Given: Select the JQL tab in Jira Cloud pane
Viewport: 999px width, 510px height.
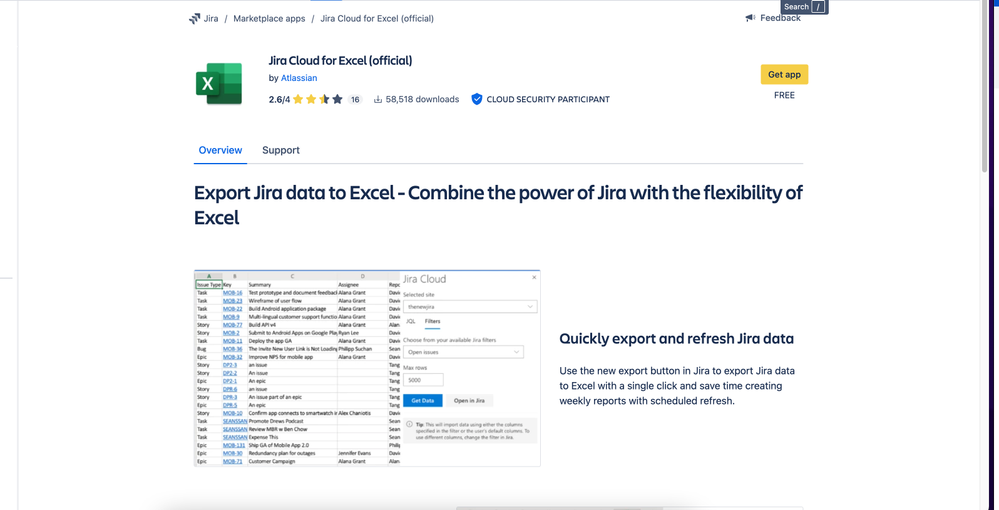Looking at the screenshot, I should coord(411,321).
